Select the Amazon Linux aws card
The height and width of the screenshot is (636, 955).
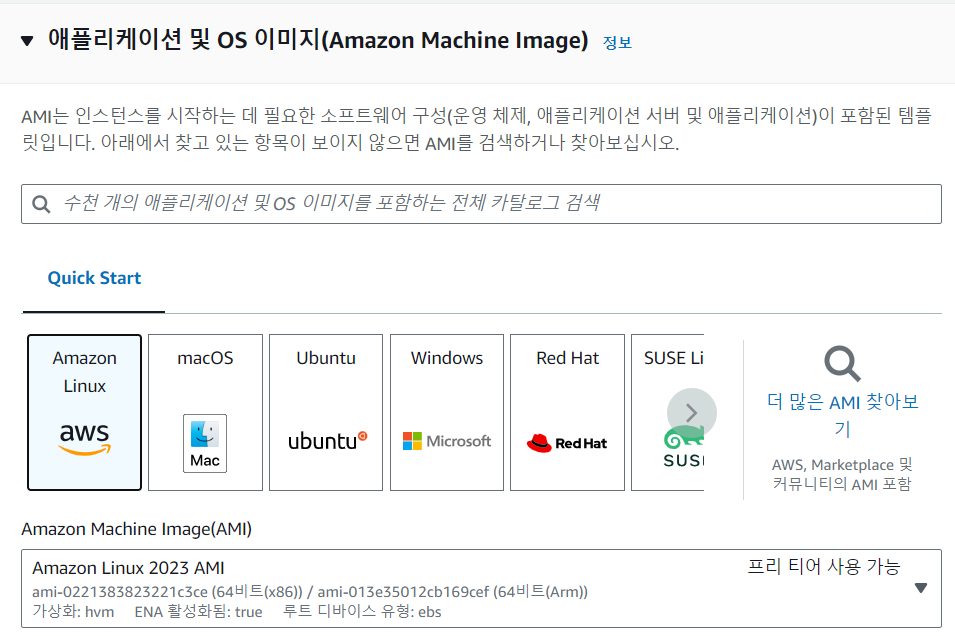85,412
